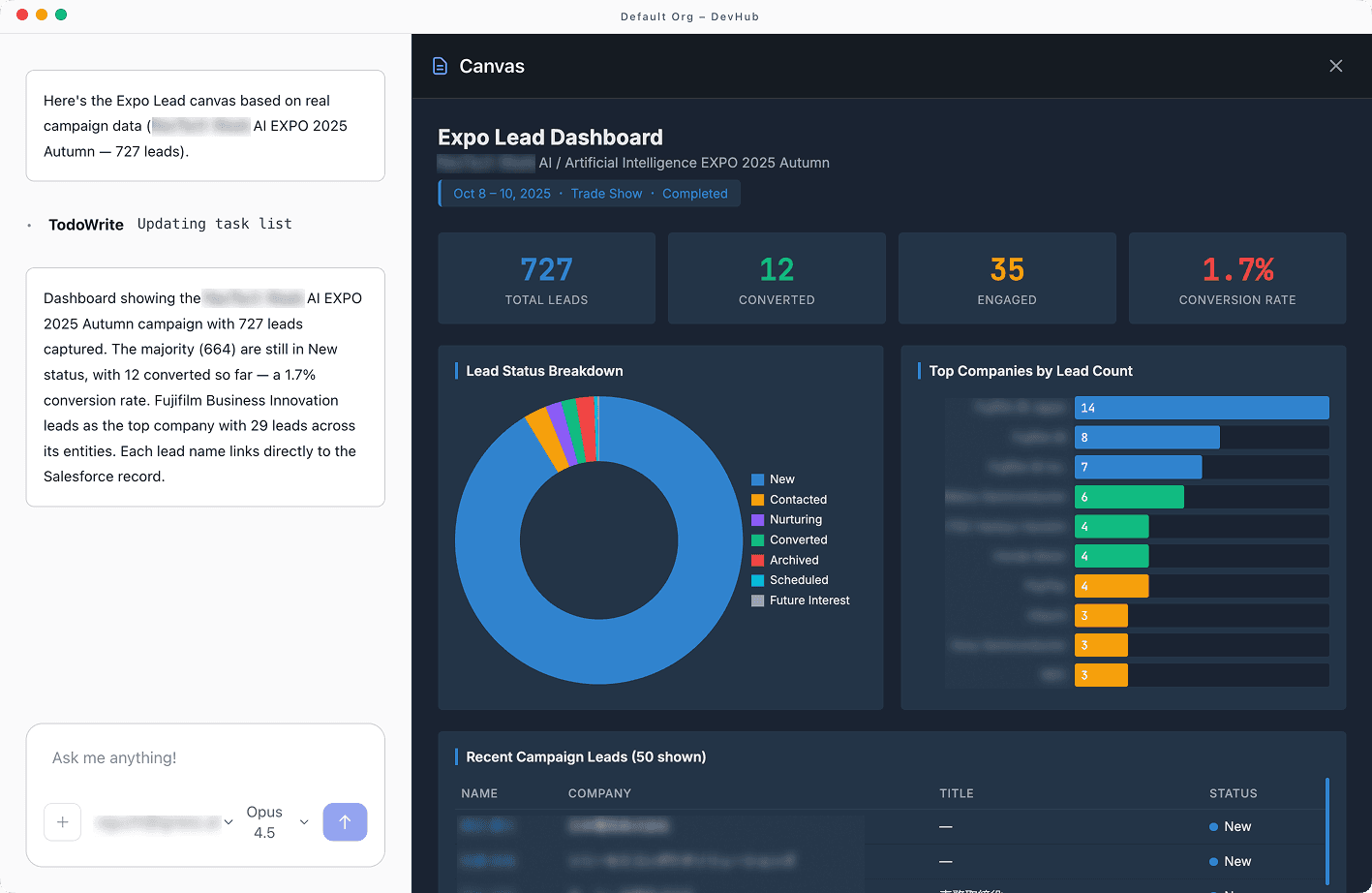Click the Top Companies by Lead Count heading
The height and width of the screenshot is (893, 1372).
pyautogui.click(x=1030, y=371)
